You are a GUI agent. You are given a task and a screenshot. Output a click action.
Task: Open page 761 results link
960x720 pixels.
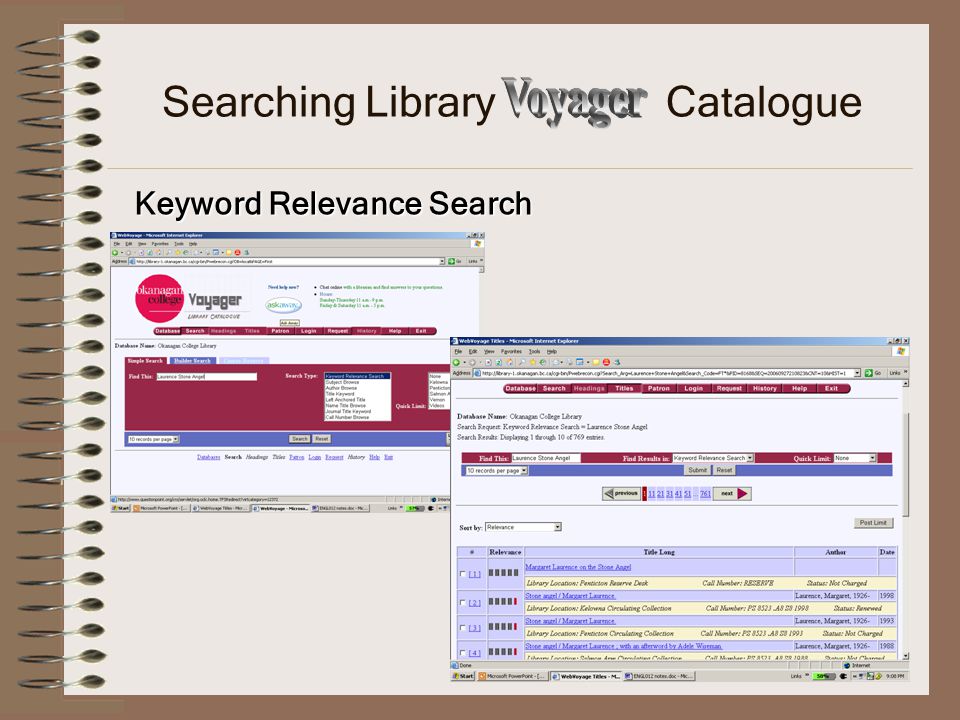pos(705,493)
